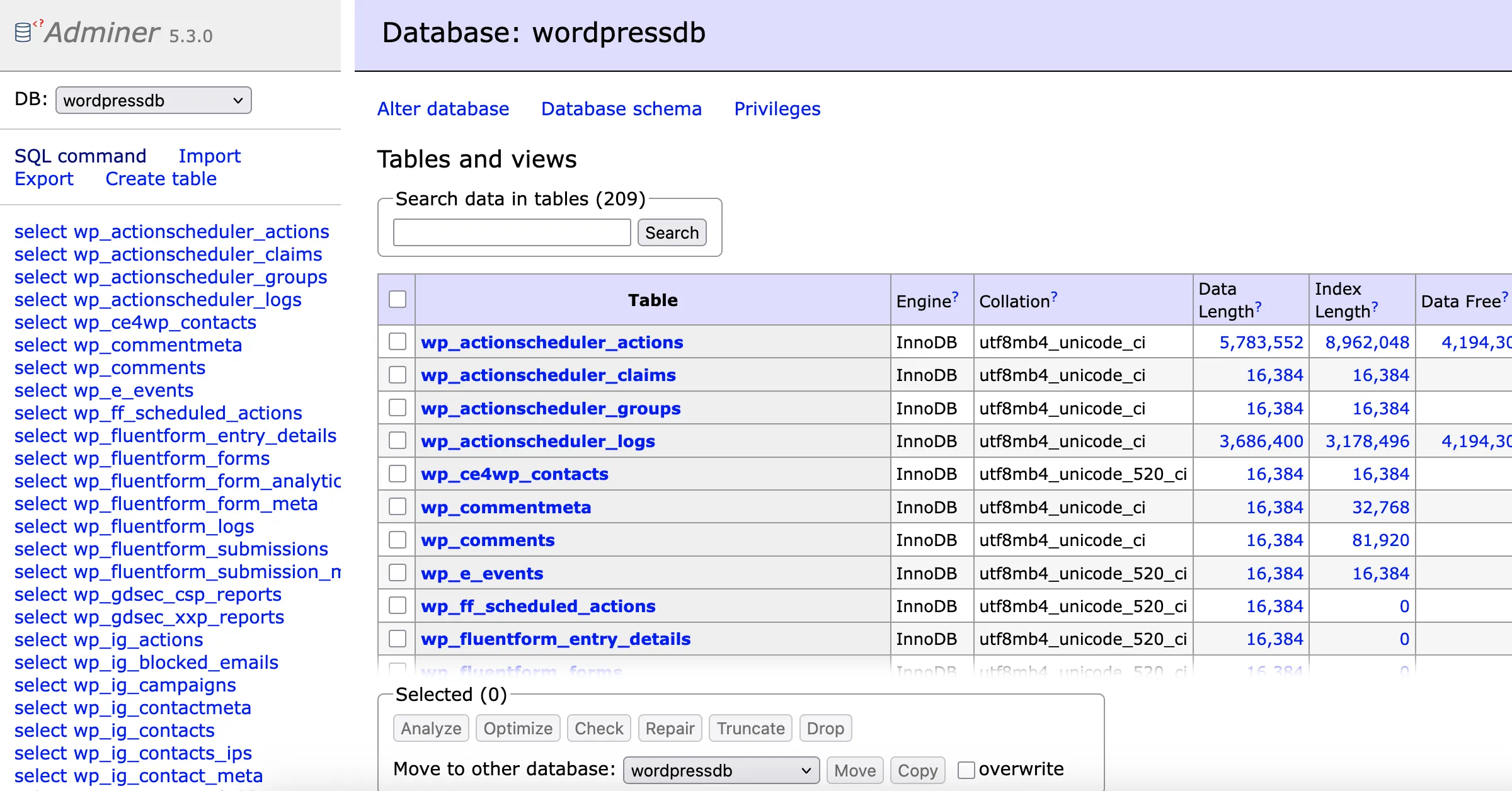Open wp_comments table link in the table list
1512x791 pixels.
488,540
